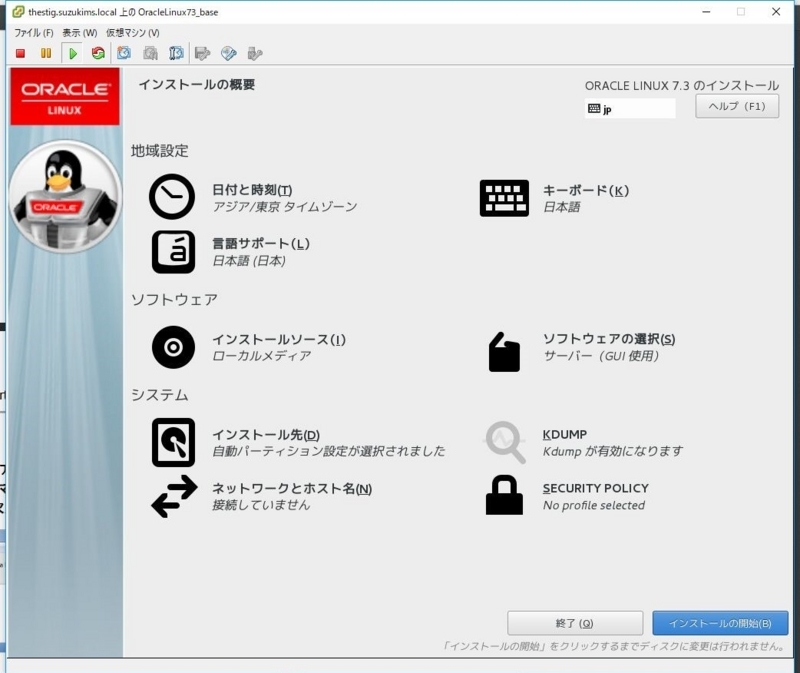Open インストールソース(I) link

coord(279,339)
